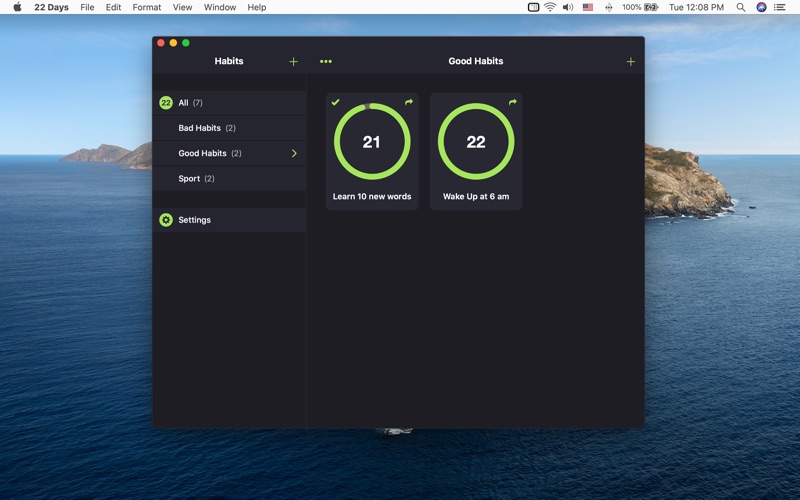Click the Settings gear icon in sidebar
Screen dimensions: 800x500
click(166, 220)
